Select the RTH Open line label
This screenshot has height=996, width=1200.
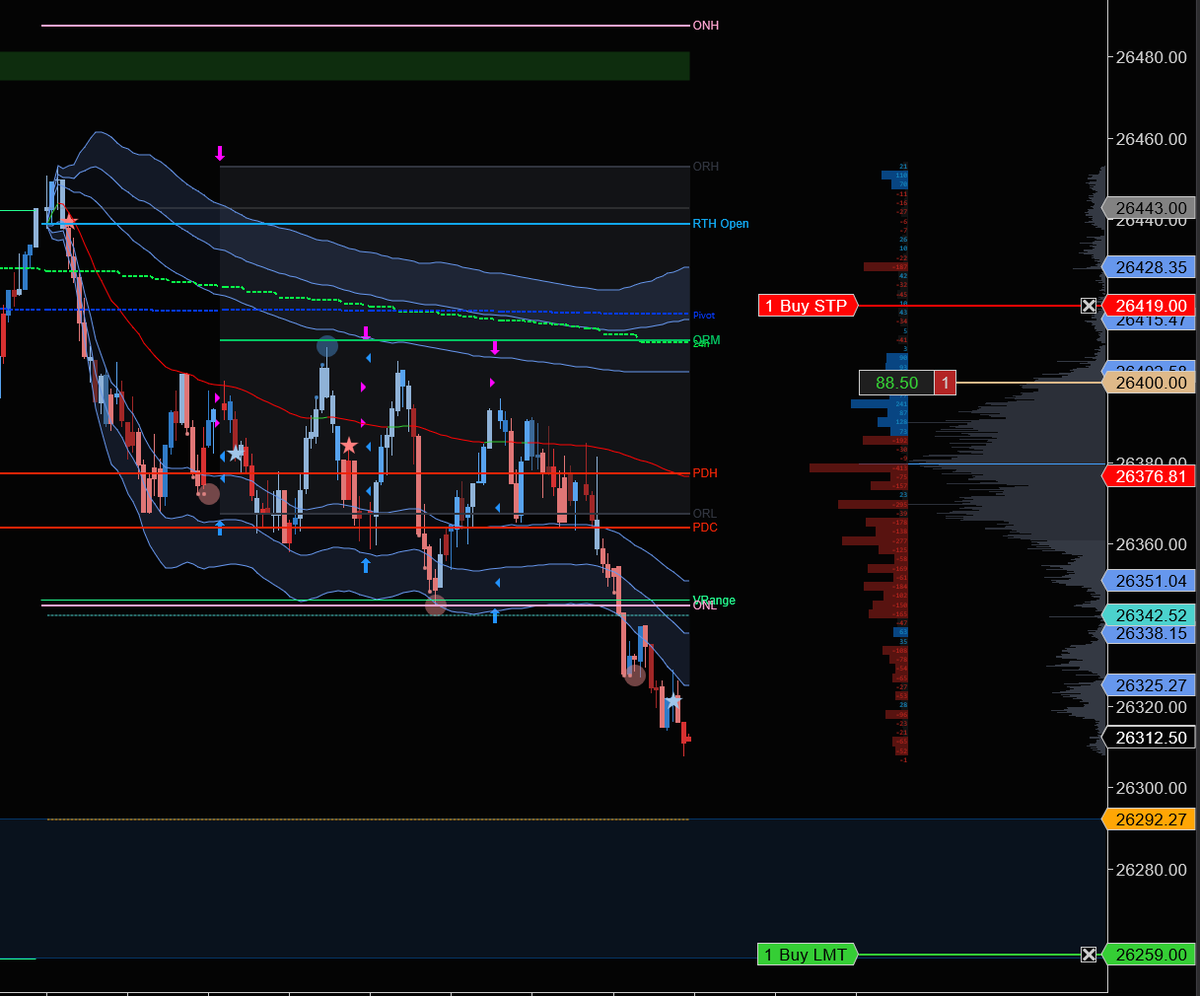pos(720,224)
